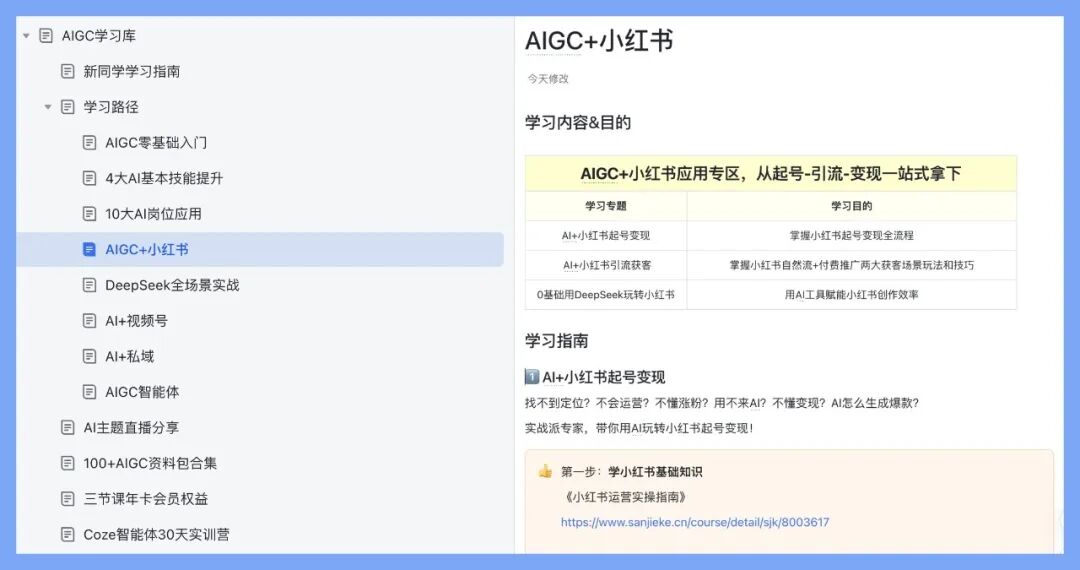Click table cell AI+小红书起号变现

point(606,235)
